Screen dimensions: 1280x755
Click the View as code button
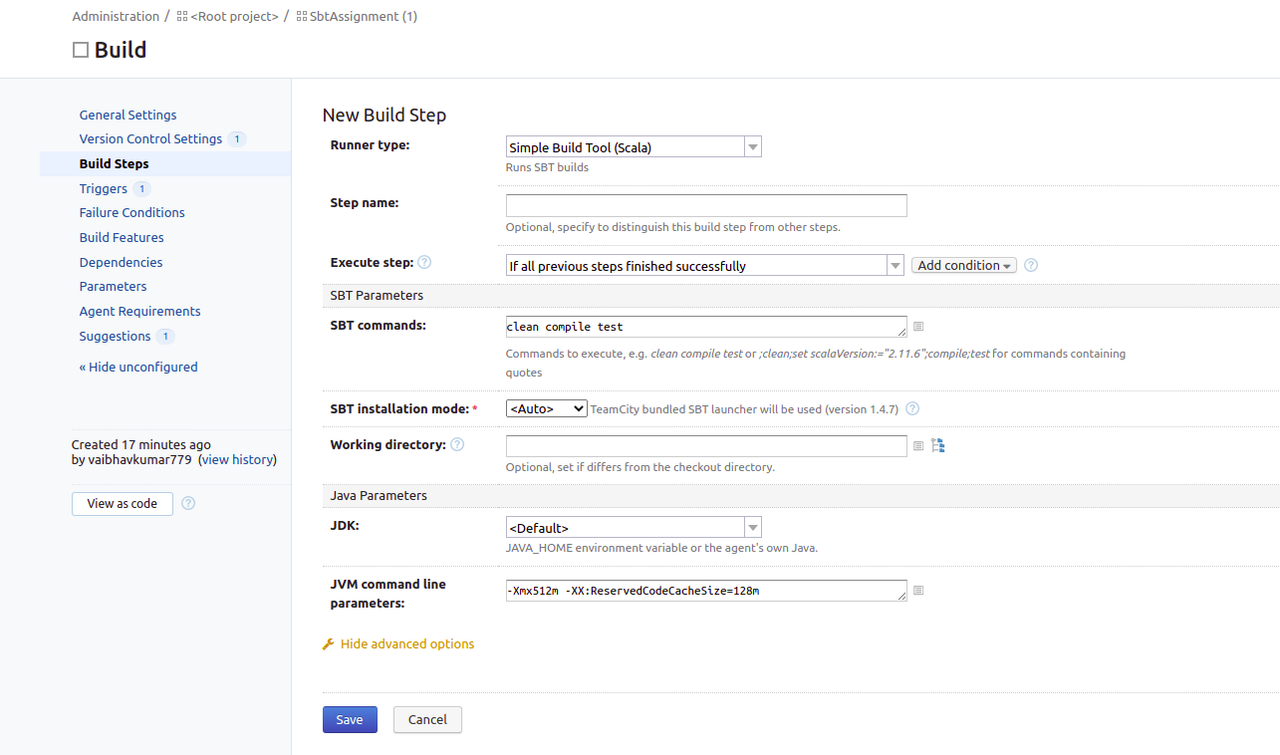click(x=122, y=503)
